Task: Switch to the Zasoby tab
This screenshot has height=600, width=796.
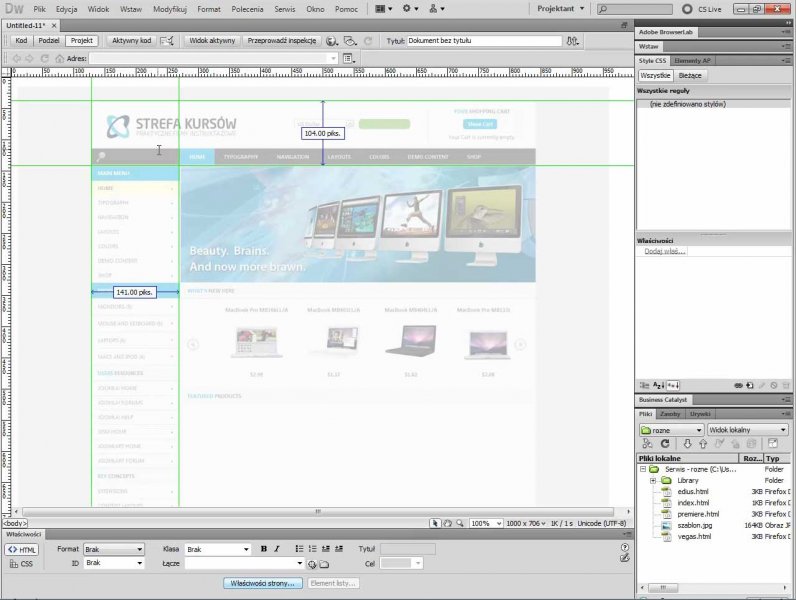Action: [670, 413]
